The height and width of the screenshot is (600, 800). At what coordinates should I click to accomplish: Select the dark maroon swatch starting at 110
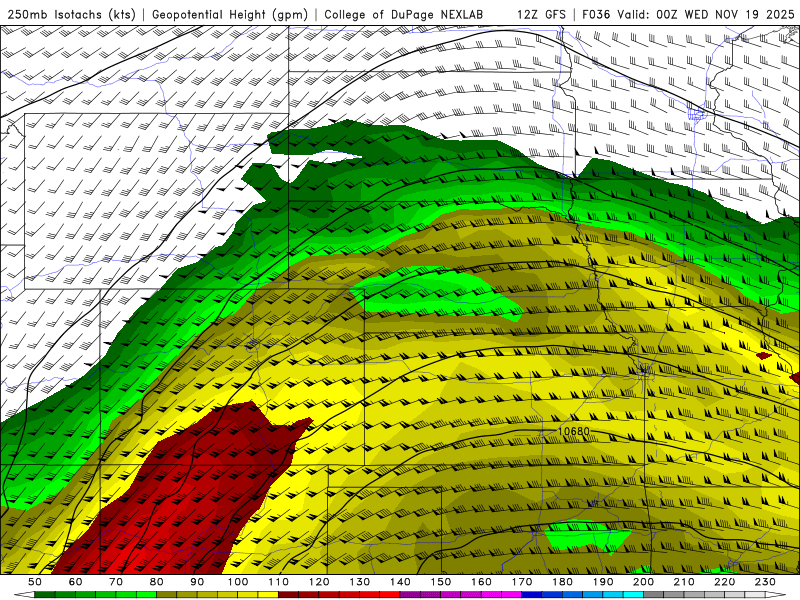point(289,595)
